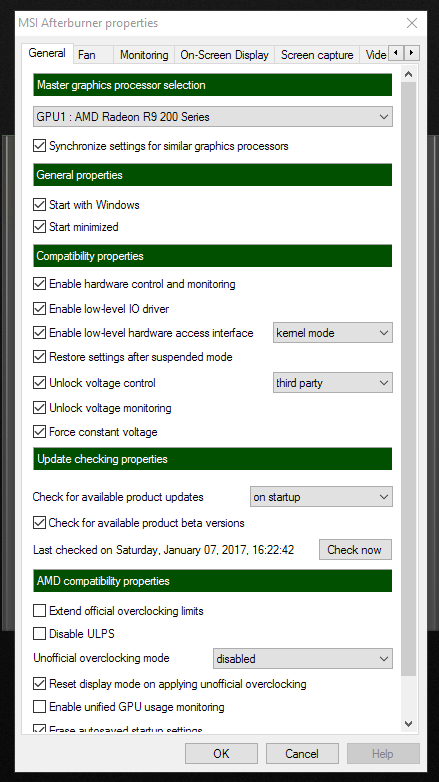Confirm settings with the OK button

click(221, 754)
